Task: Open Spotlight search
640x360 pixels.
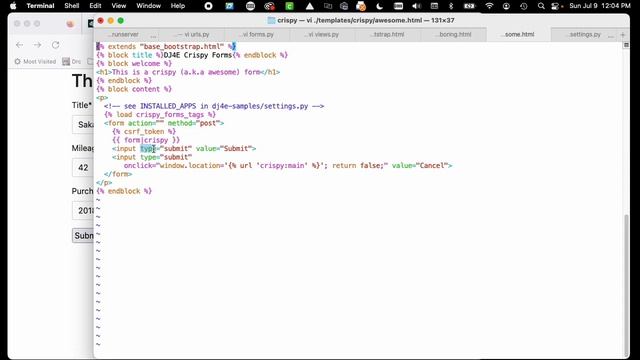Action: pos(541,6)
